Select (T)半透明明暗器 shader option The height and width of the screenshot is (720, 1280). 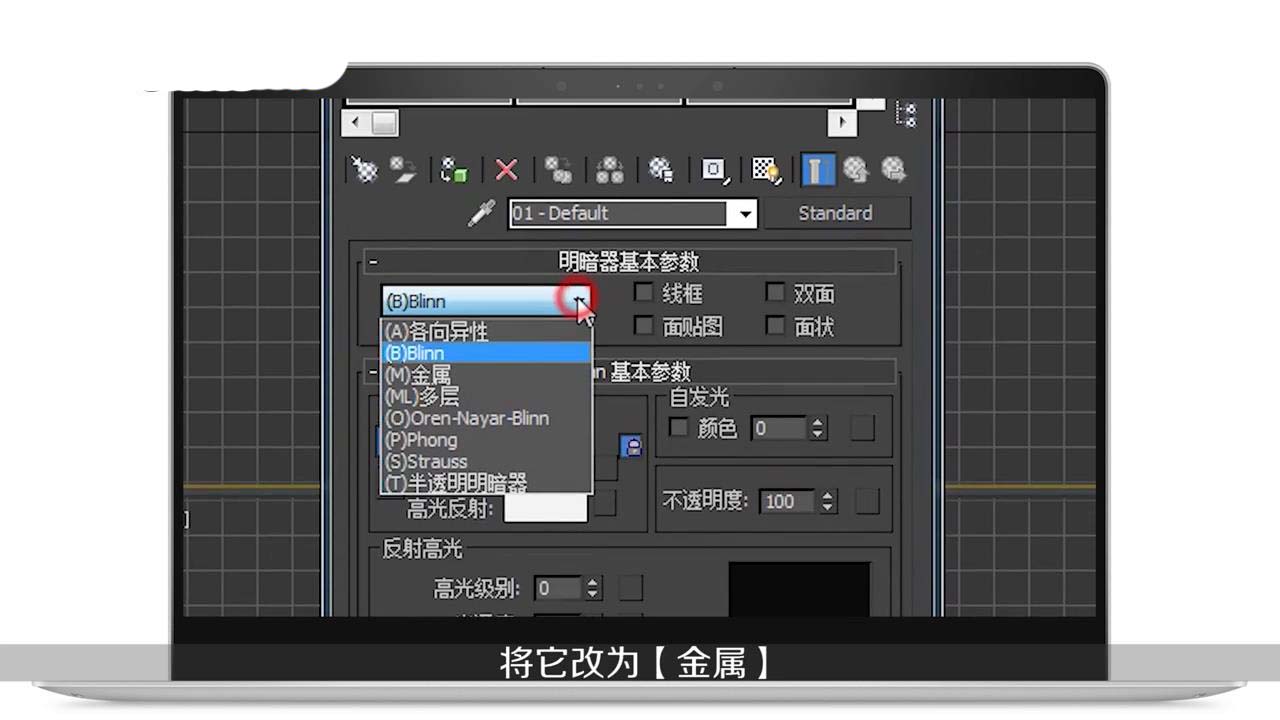(486, 483)
